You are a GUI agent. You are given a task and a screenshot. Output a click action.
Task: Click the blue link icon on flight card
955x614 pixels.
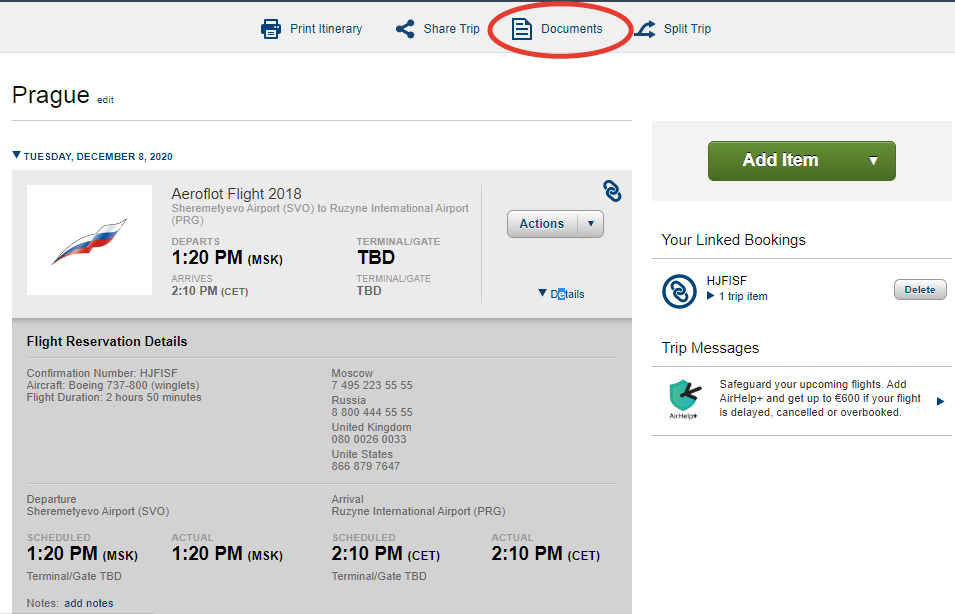[x=612, y=191]
